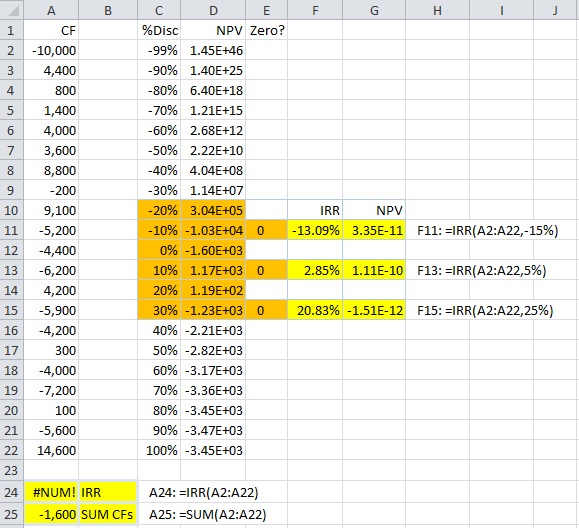Viewport: 579px width, 528px height.
Task: Click the #NUM! error cell
Action: (x=51, y=492)
